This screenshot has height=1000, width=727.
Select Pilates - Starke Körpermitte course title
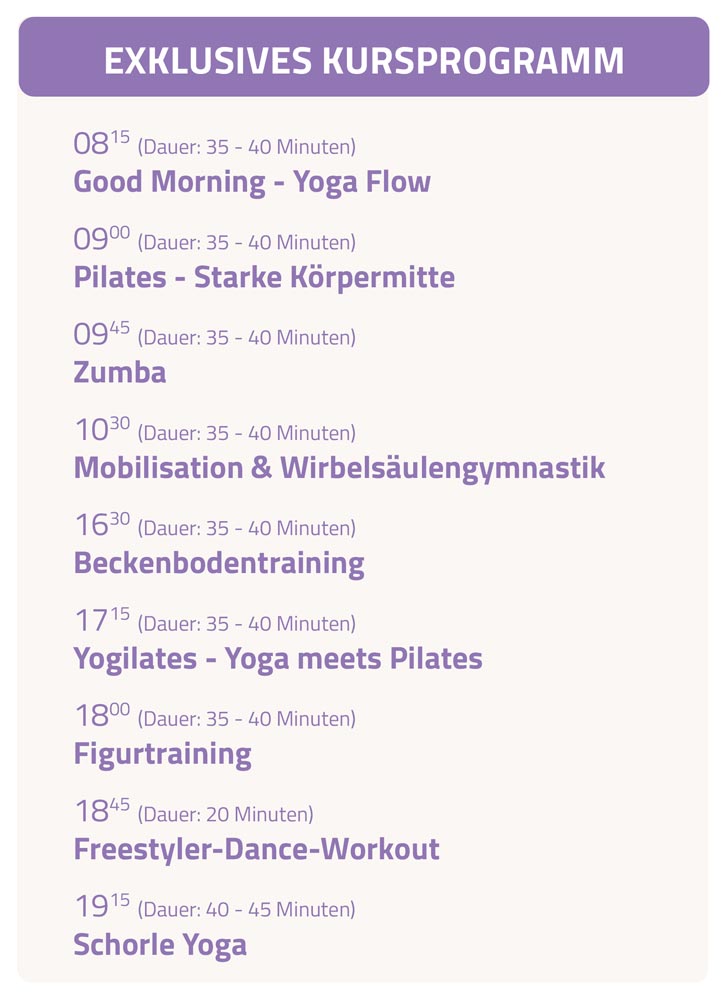(x=264, y=277)
